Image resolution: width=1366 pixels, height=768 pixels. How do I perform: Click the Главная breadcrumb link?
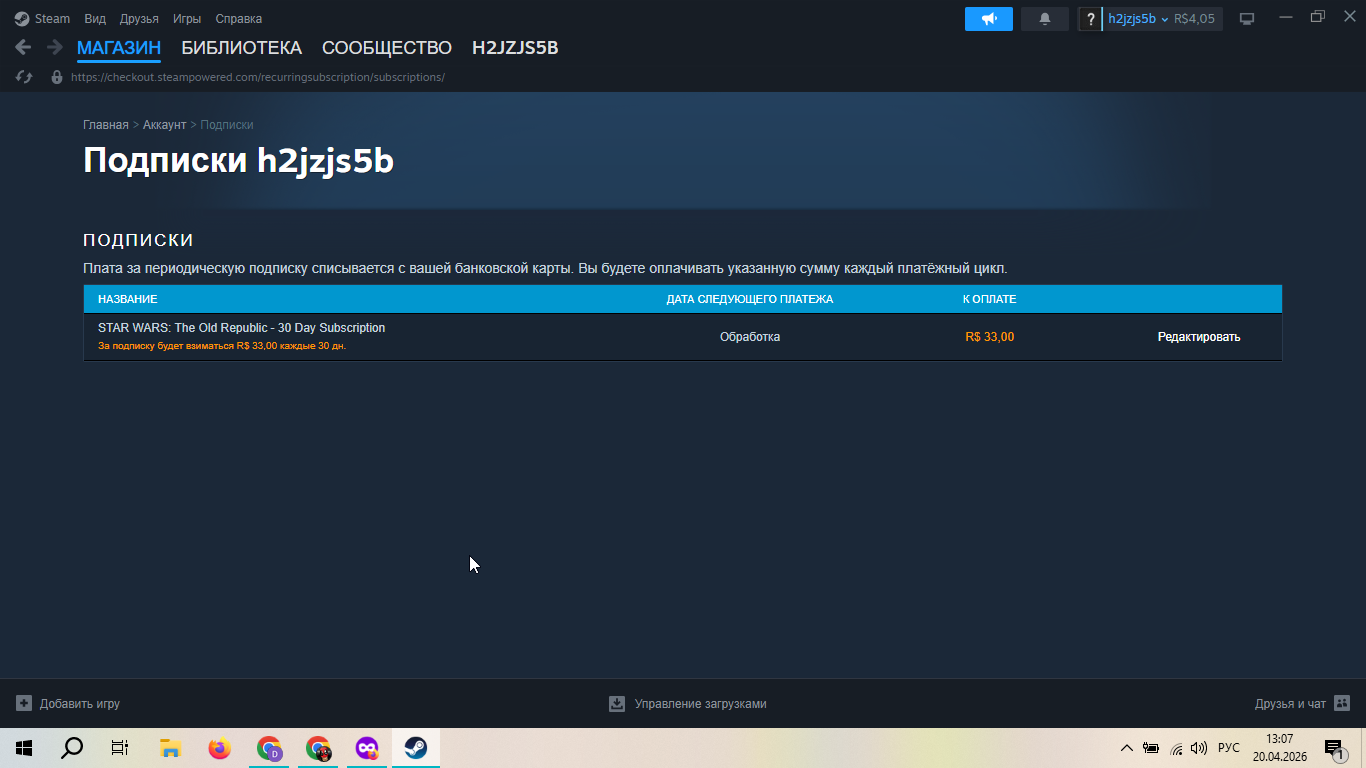point(106,125)
